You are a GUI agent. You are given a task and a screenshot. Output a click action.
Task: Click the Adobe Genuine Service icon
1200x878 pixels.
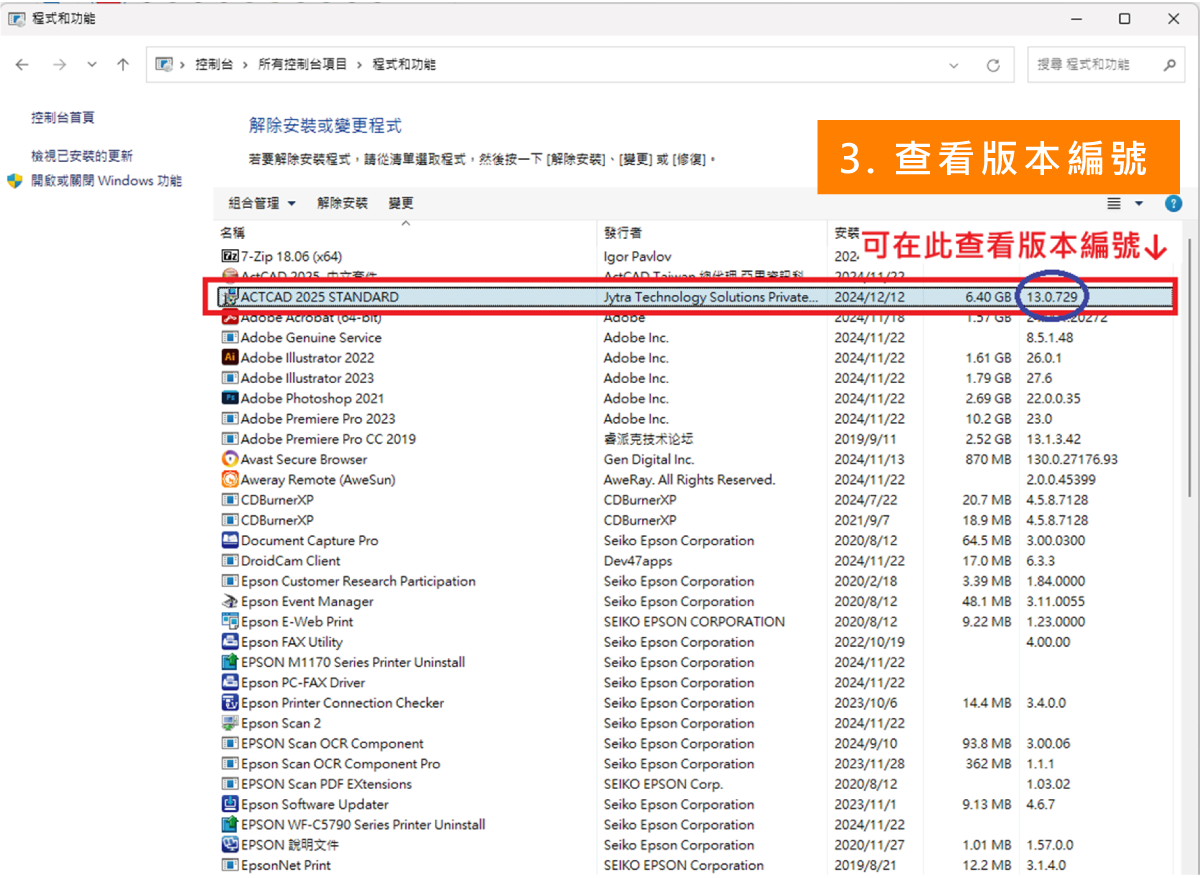[x=230, y=338]
